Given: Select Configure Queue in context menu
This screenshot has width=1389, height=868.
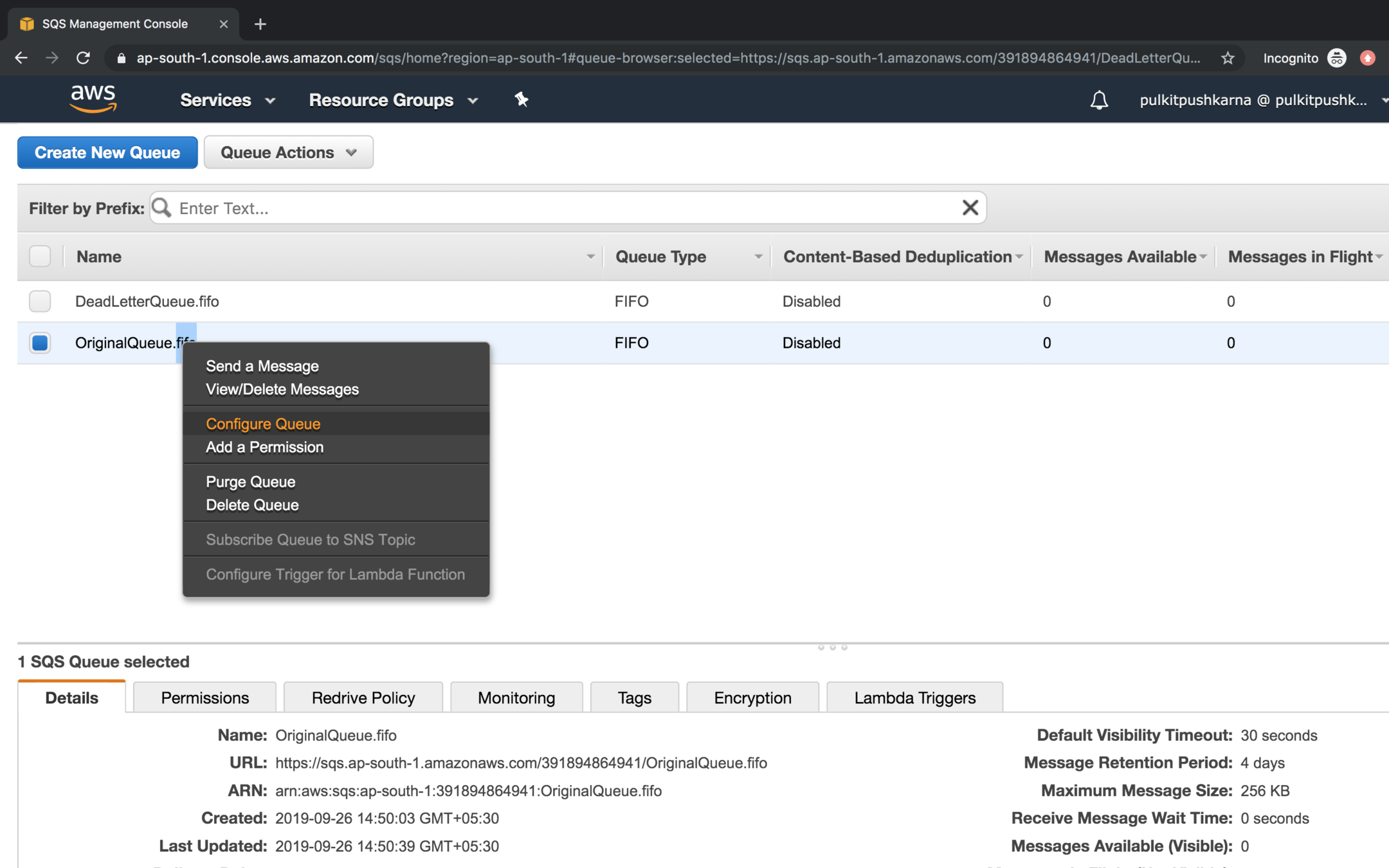Looking at the screenshot, I should (263, 424).
